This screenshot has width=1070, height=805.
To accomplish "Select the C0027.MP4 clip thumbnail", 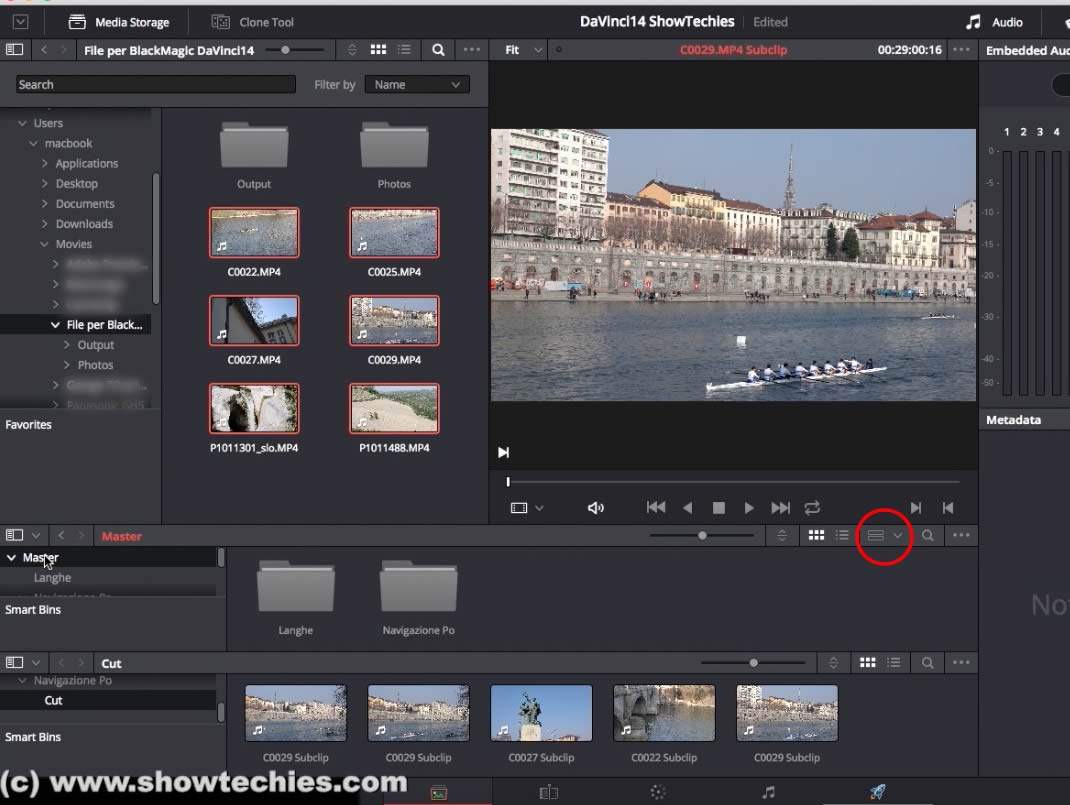I will pos(254,321).
